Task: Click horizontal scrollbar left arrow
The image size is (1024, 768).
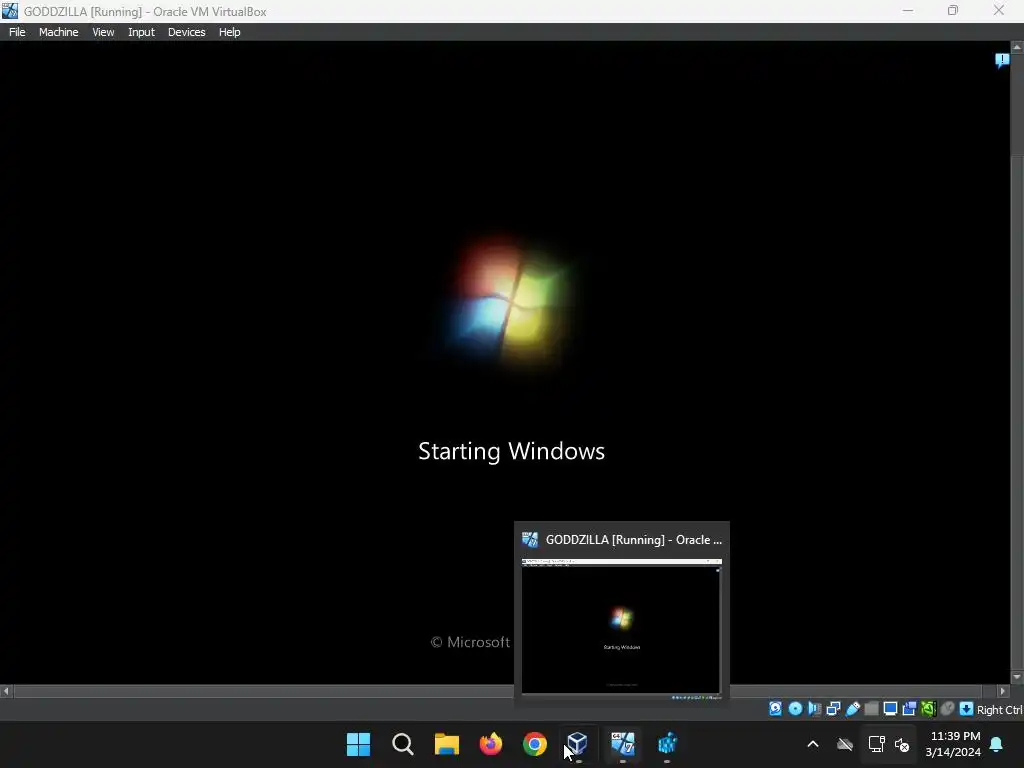Action: [x=6, y=691]
